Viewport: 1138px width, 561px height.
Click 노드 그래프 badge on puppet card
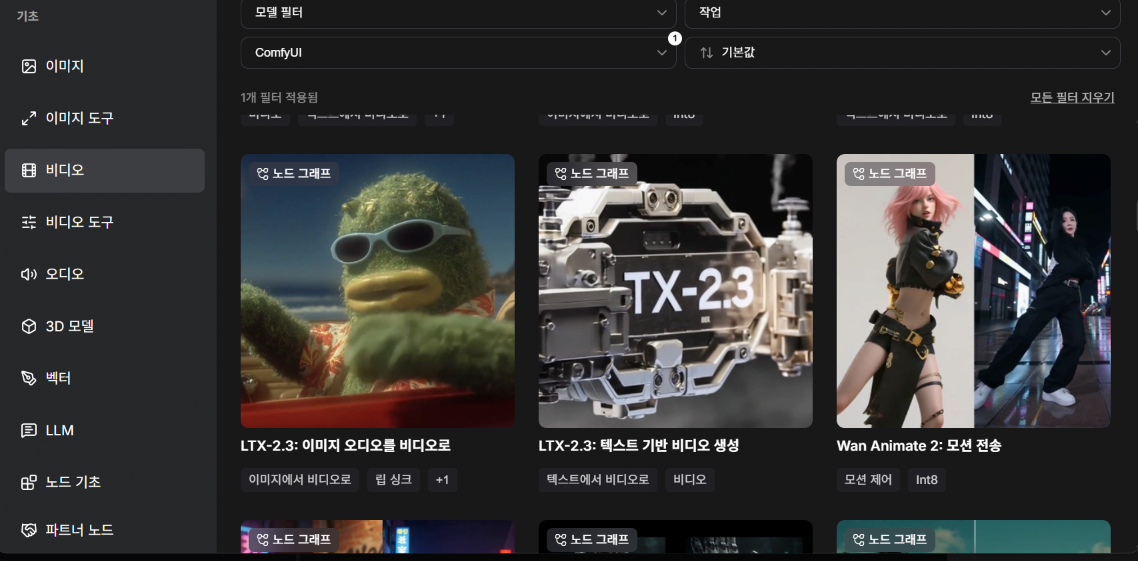[x=294, y=173]
